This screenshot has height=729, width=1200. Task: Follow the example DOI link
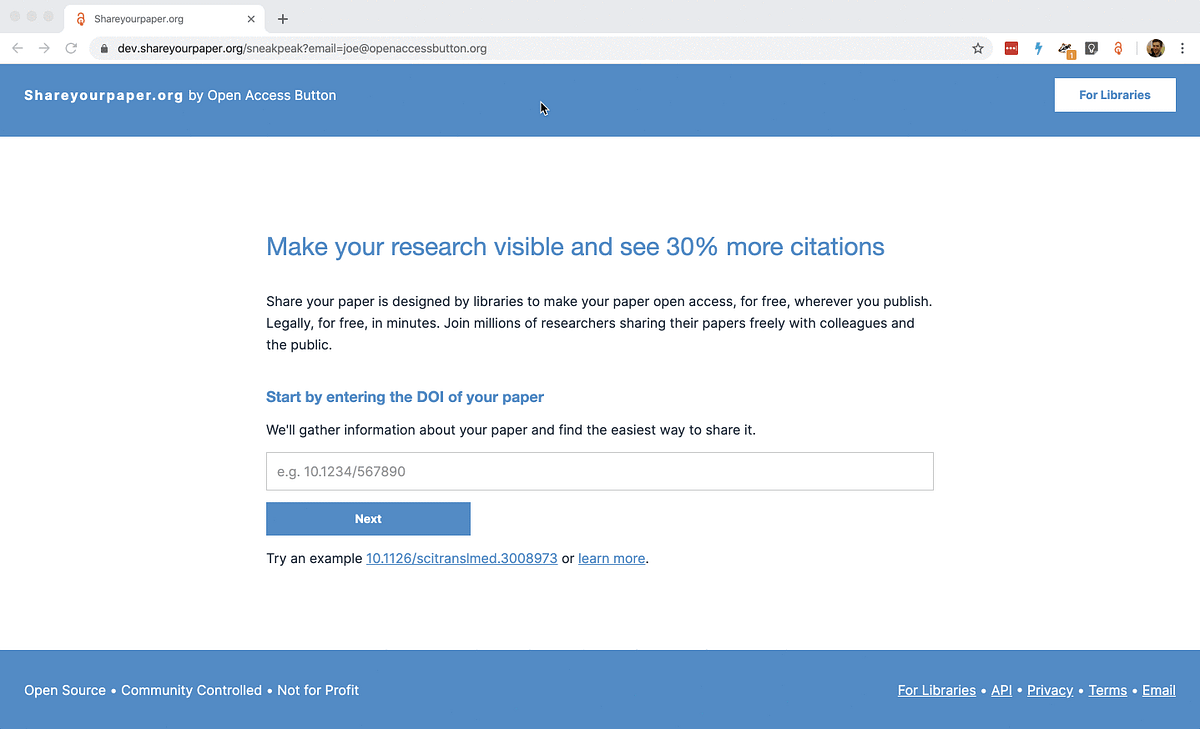click(461, 558)
